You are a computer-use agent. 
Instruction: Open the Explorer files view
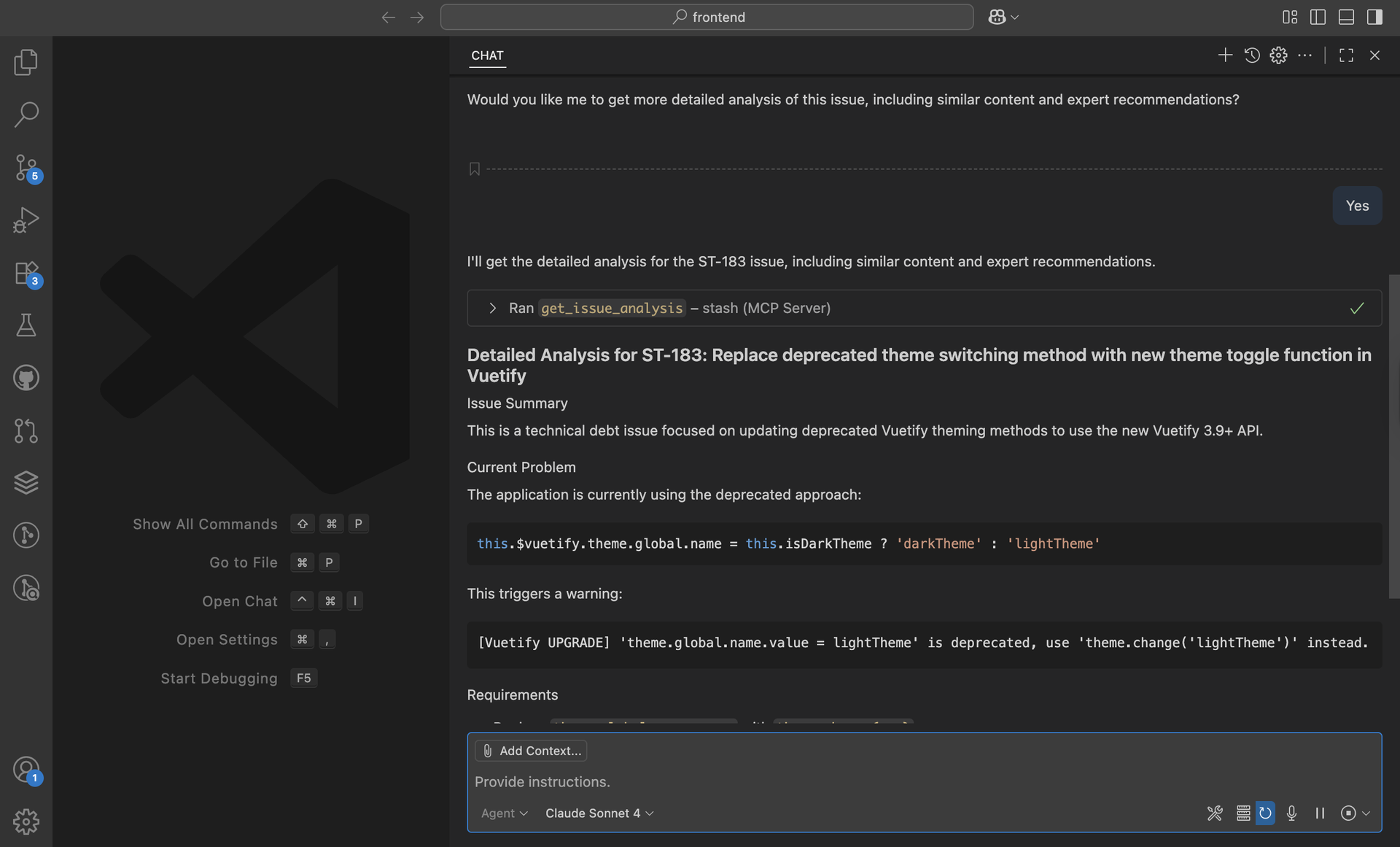click(26, 62)
